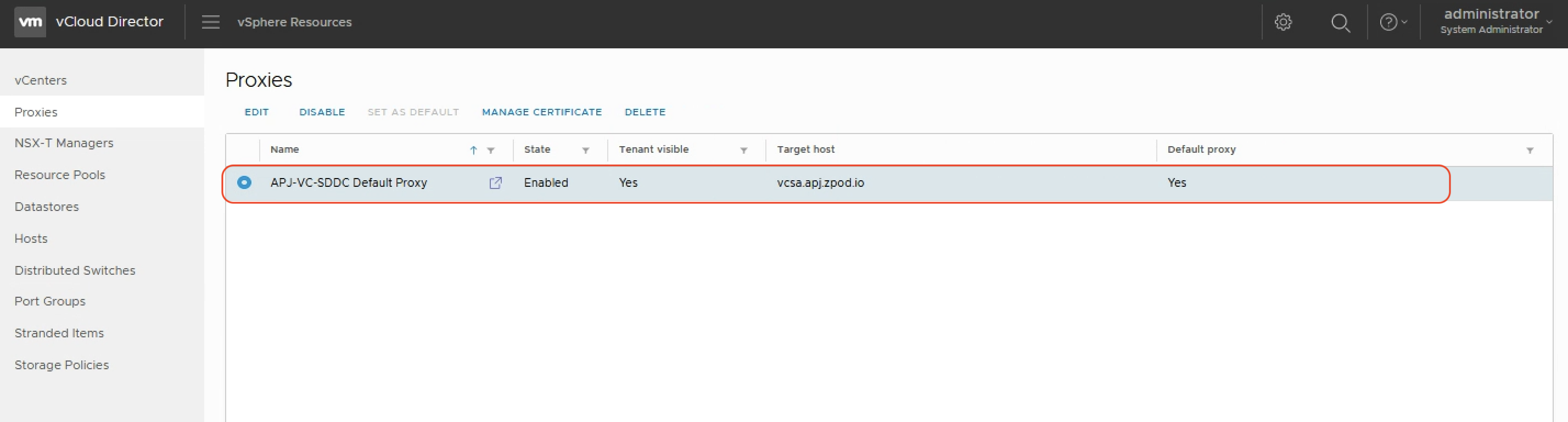1568x422 pixels.
Task: Disable the selected proxy
Action: pos(321,112)
